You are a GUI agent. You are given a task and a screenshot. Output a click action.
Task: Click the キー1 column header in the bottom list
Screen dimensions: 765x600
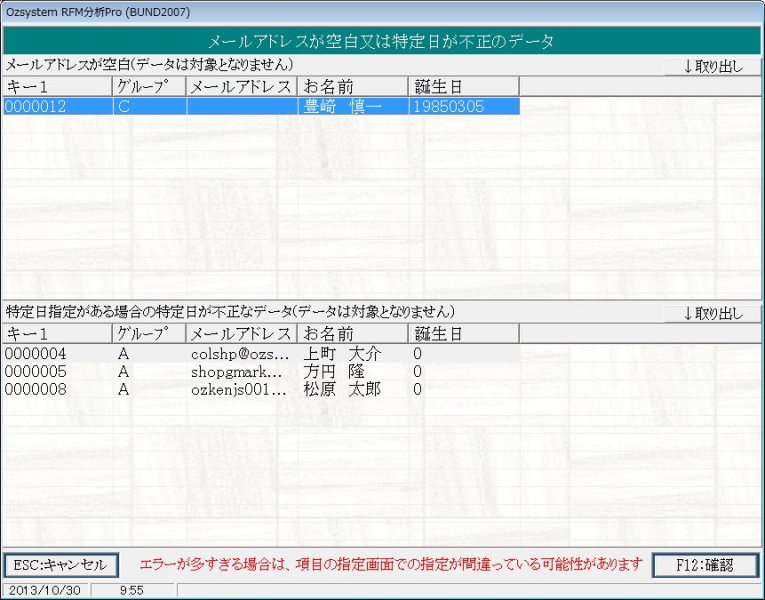pyautogui.click(x=57, y=334)
